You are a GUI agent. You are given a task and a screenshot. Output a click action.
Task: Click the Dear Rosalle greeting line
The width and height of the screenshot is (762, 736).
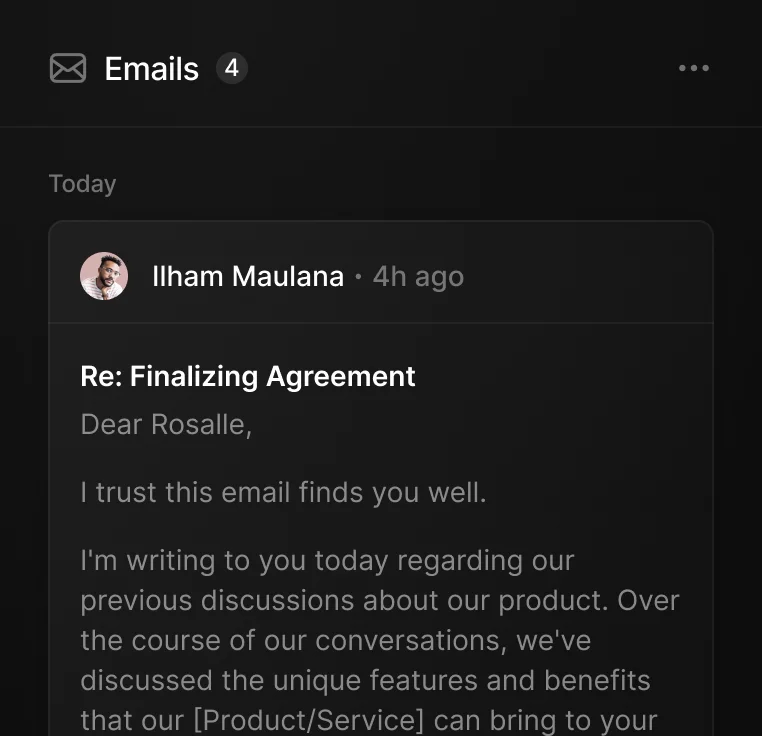tap(166, 424)
